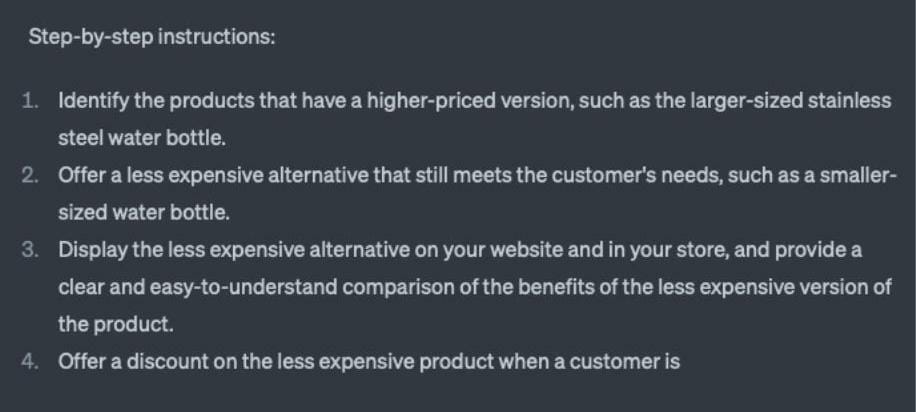Viewport: 916px width, 412px height.
Task: Click the 'Step-by-step instructions:' heading
Action: click(152, 37)
